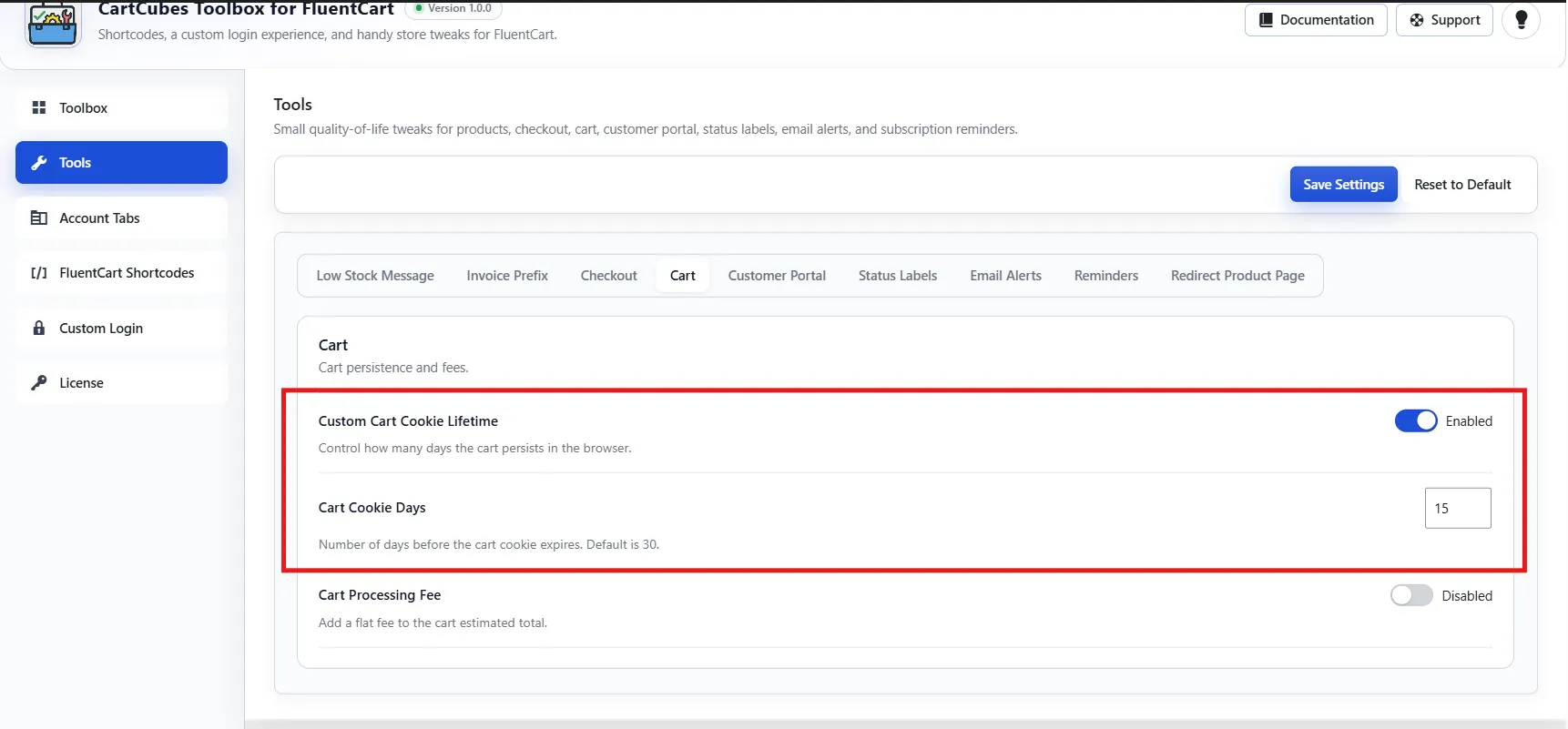The width and height of the screenshot is (1568, 729).
Task: Switch to the Low Stock Message tab
Action: (x=375, y=276)
